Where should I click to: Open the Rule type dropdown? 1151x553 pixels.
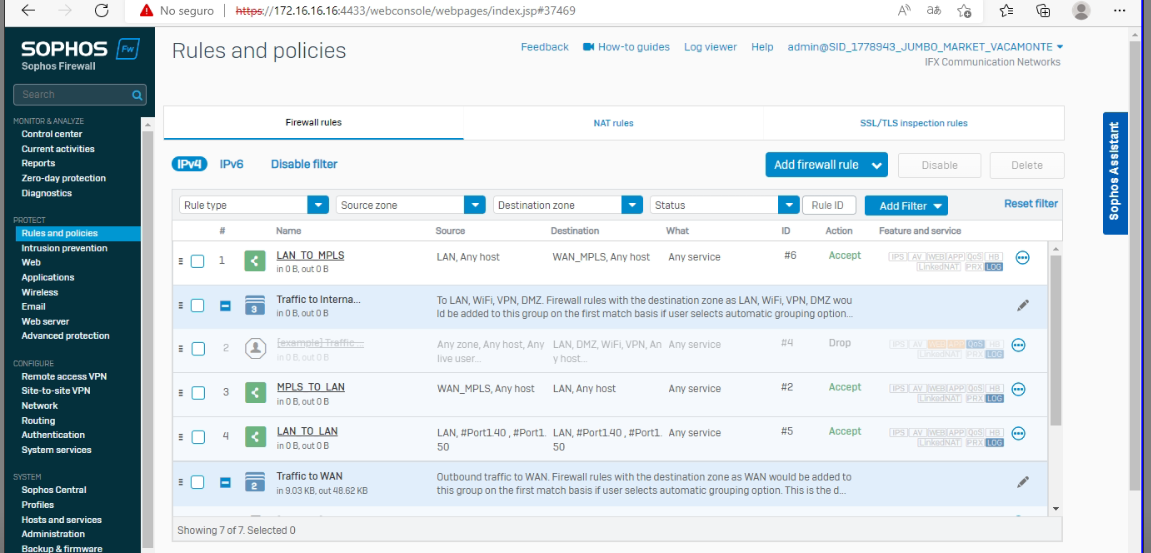(318, 205)
